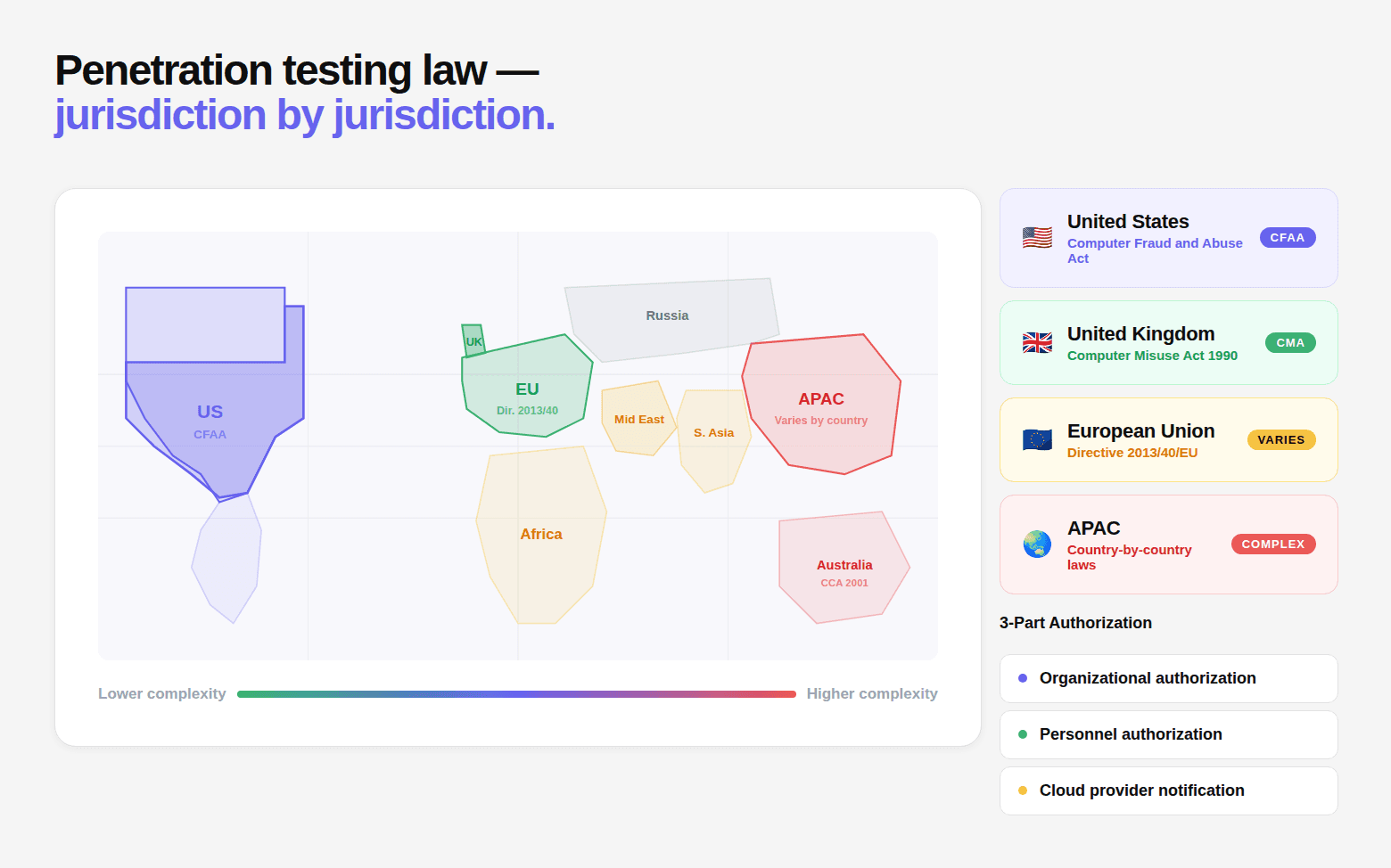Select the purple dot beside Organizational authorization
The image size is (1391, 868).
click(1023, 678)
